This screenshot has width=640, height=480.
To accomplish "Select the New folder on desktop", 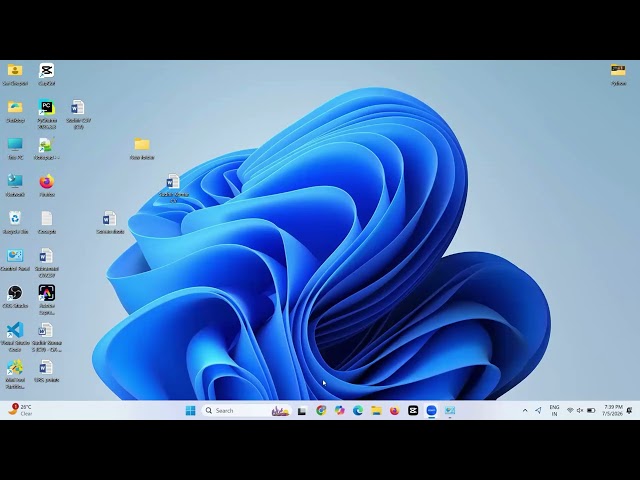I will click(x=142, y=149).
